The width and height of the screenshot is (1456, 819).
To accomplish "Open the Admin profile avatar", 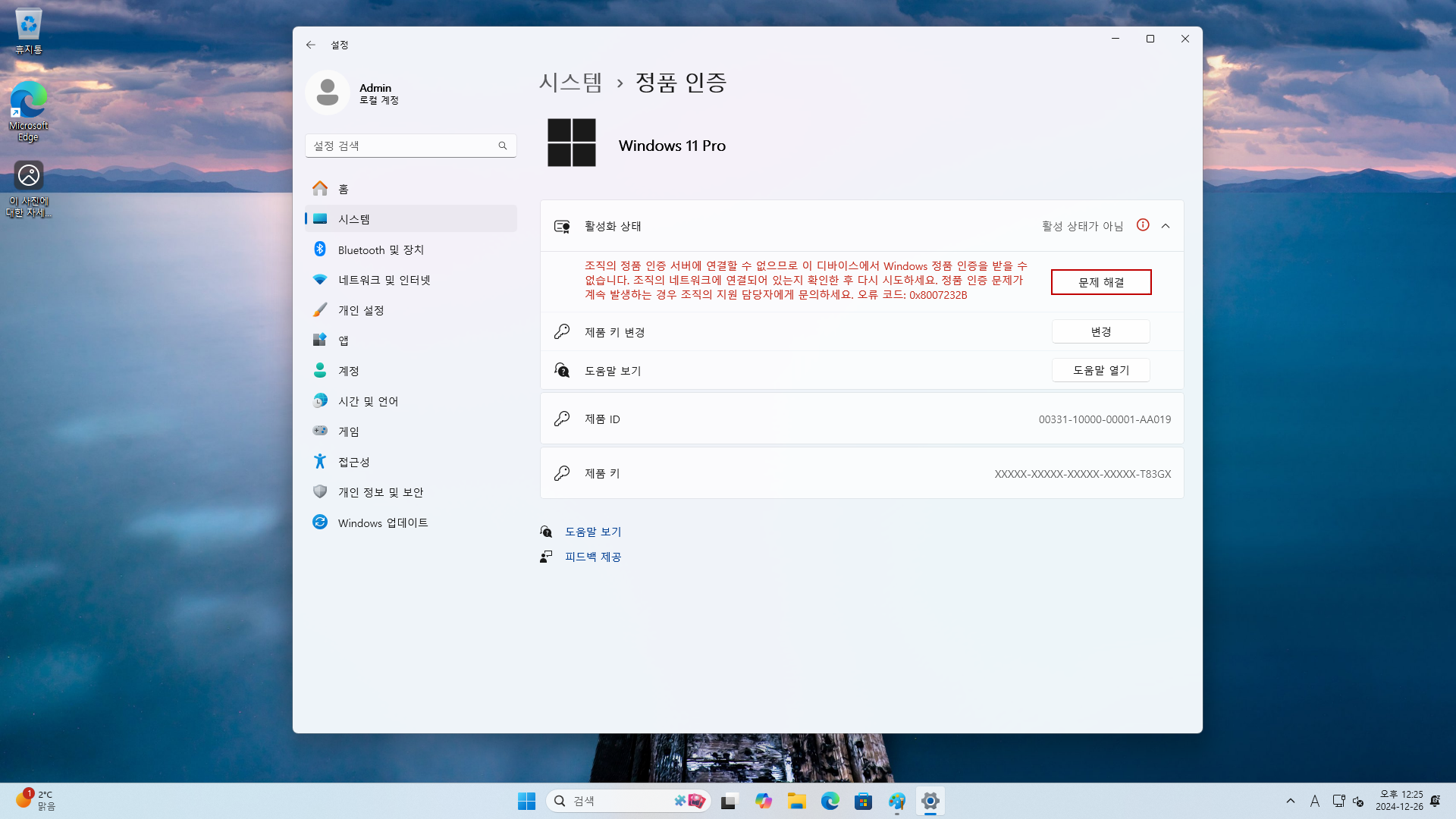I will (328, 92).
